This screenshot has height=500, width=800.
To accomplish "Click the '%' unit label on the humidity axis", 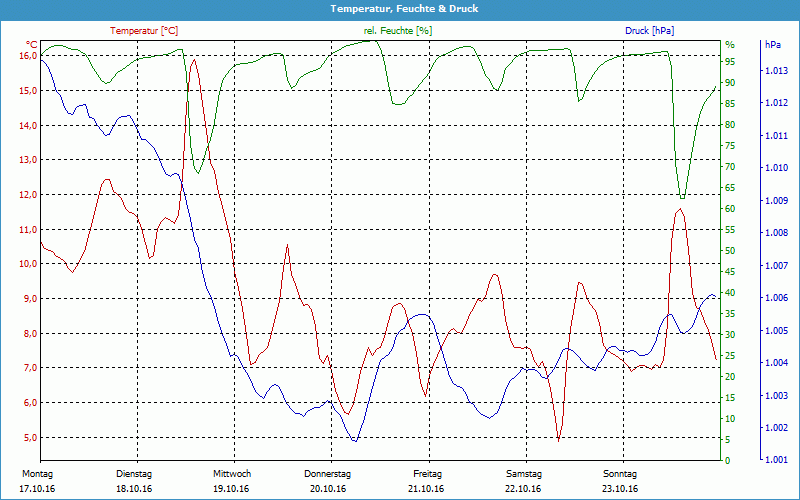I will point(730,45).
